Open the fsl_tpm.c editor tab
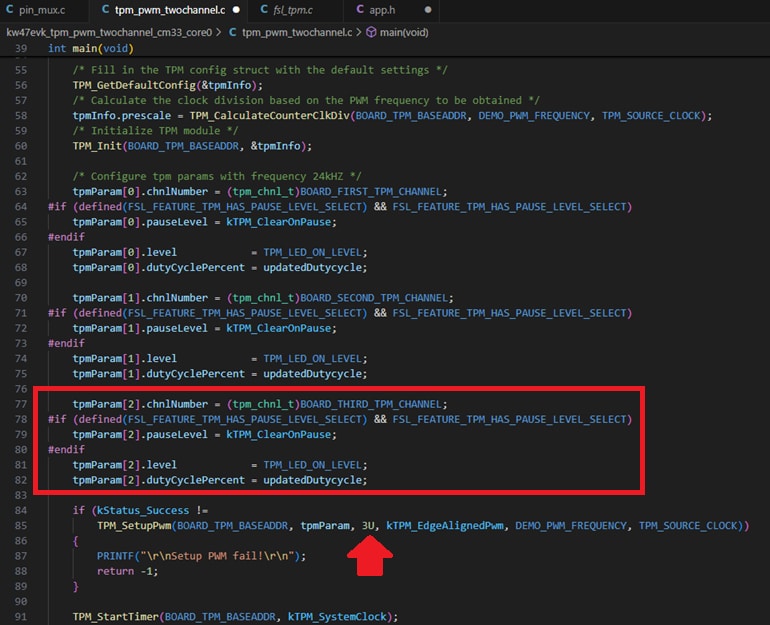Screen dimensions: 770x625 [292, 10]
